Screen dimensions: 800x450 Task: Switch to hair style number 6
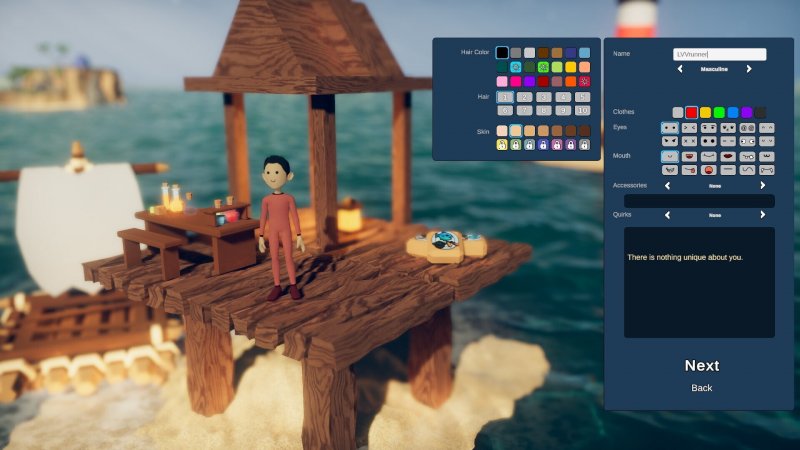[x=505, y=110]
